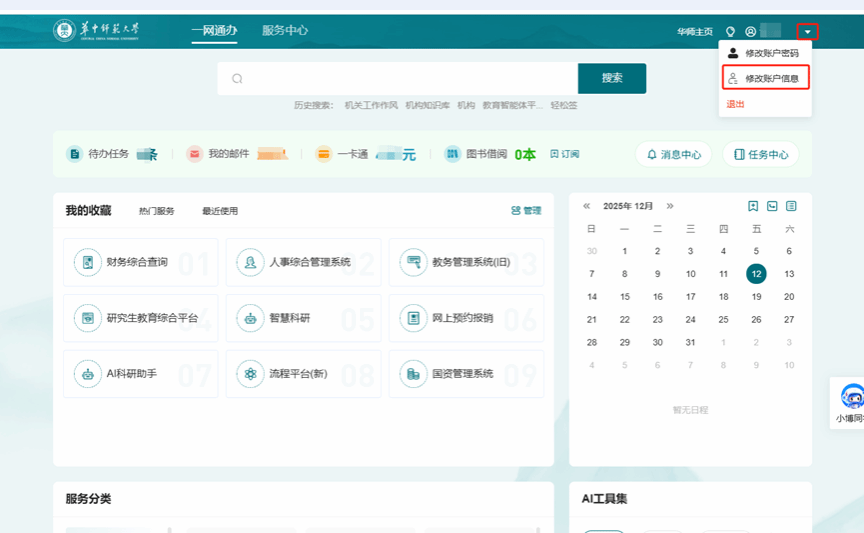Click the 待办任务 document icon

[75, 154]
